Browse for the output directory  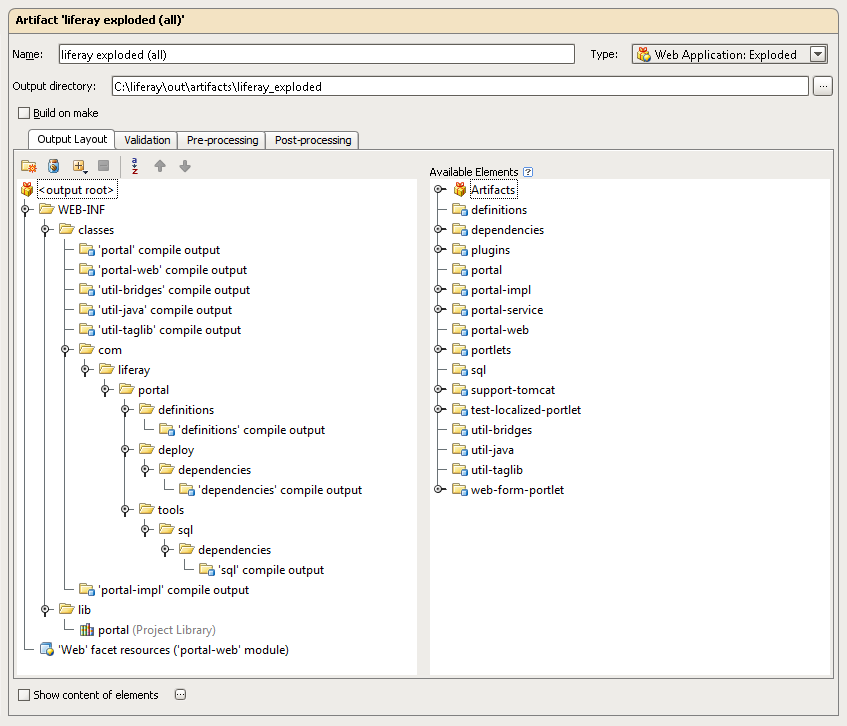point(823,87)
